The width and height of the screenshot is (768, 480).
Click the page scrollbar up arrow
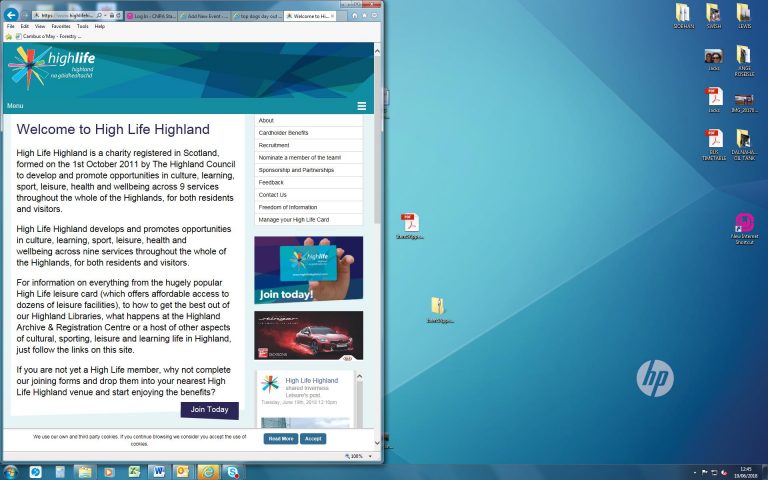[377, 50]
